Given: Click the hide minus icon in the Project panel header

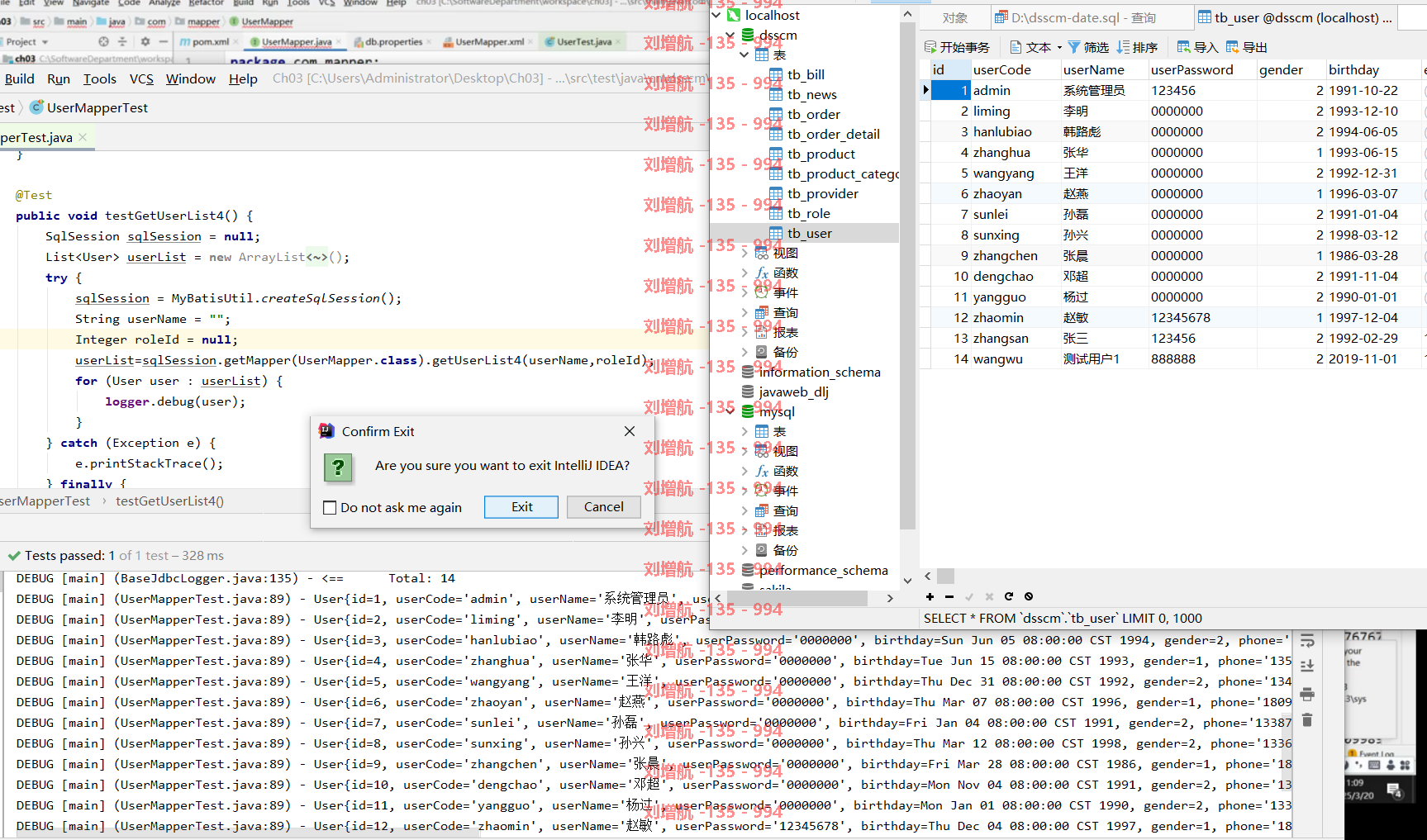Looking at the screenshot, I should click(164, 41).
